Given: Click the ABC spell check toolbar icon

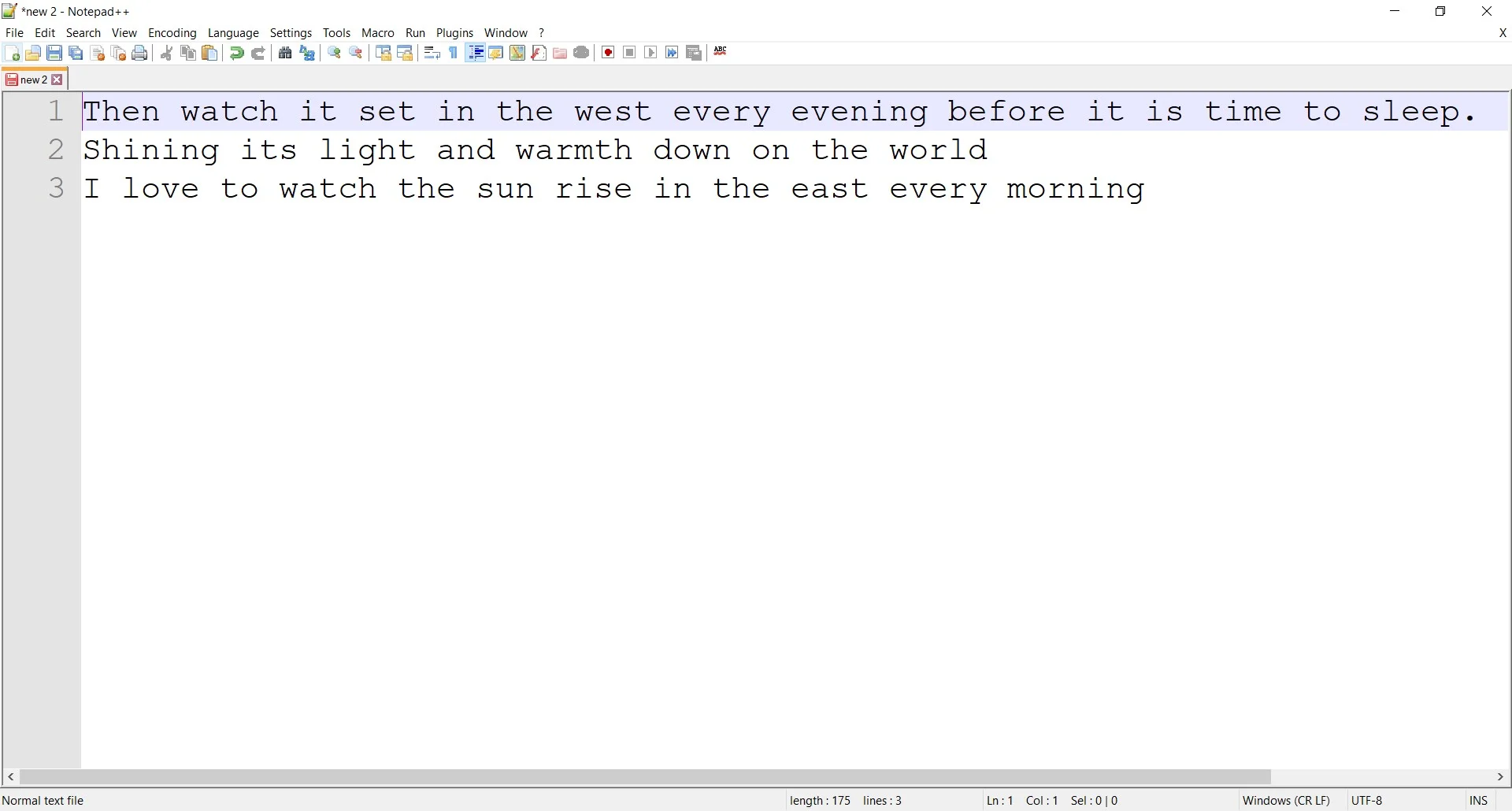Looking at the screenshot, I should click(x=721, y=52).
